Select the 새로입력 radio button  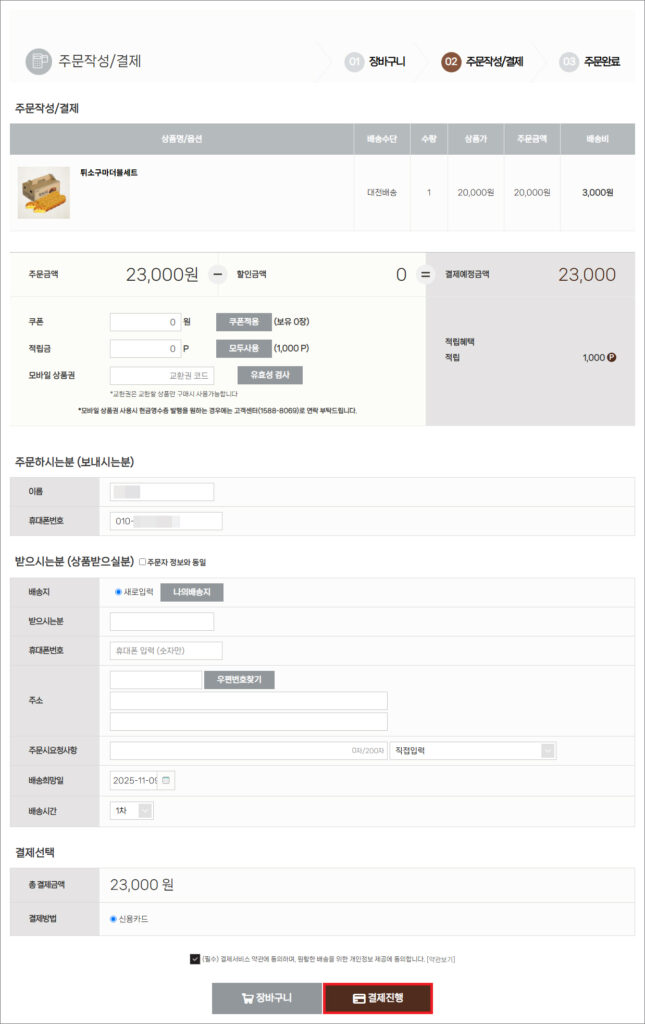click(118, 592)
